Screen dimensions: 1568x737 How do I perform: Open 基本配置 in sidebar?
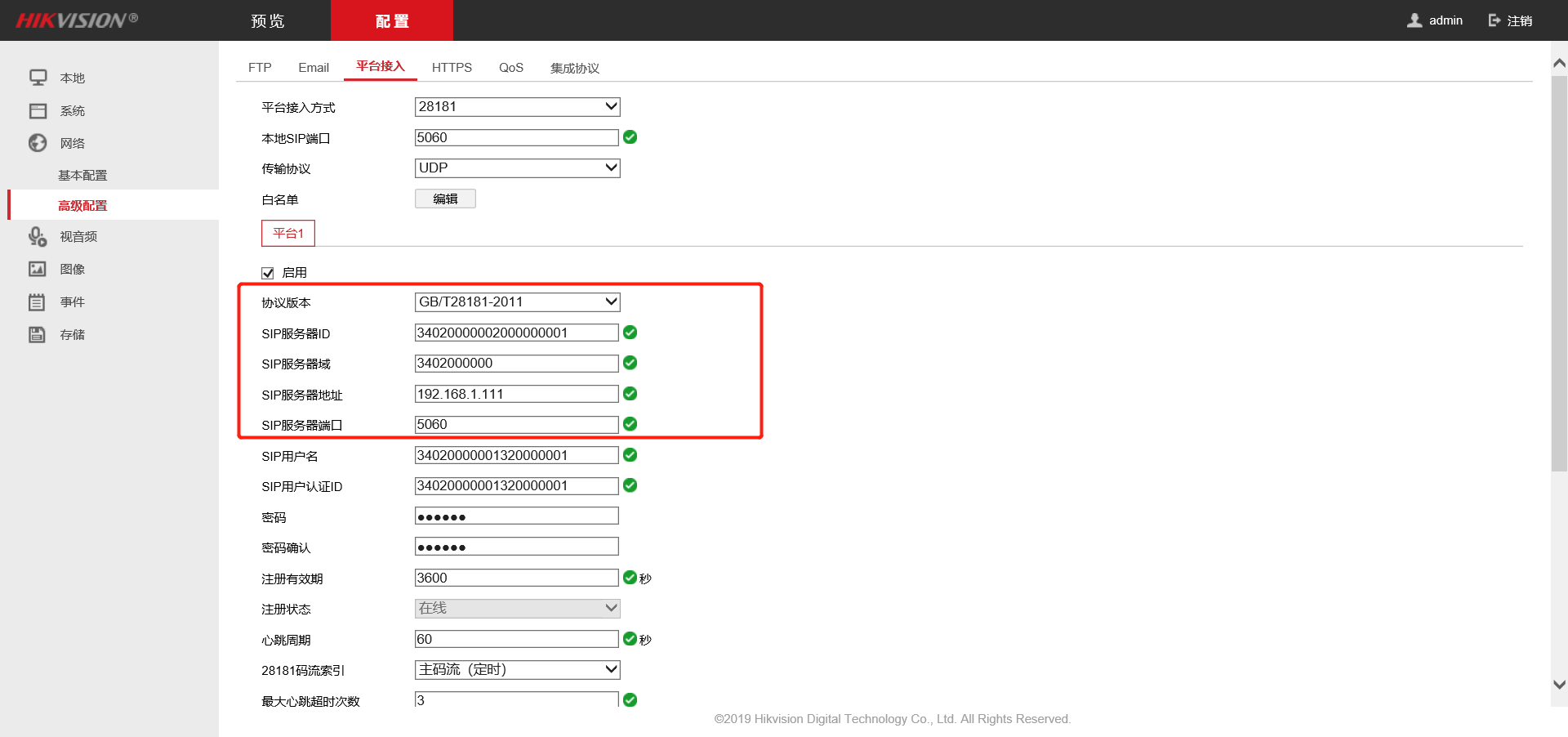tap(82, 175)
